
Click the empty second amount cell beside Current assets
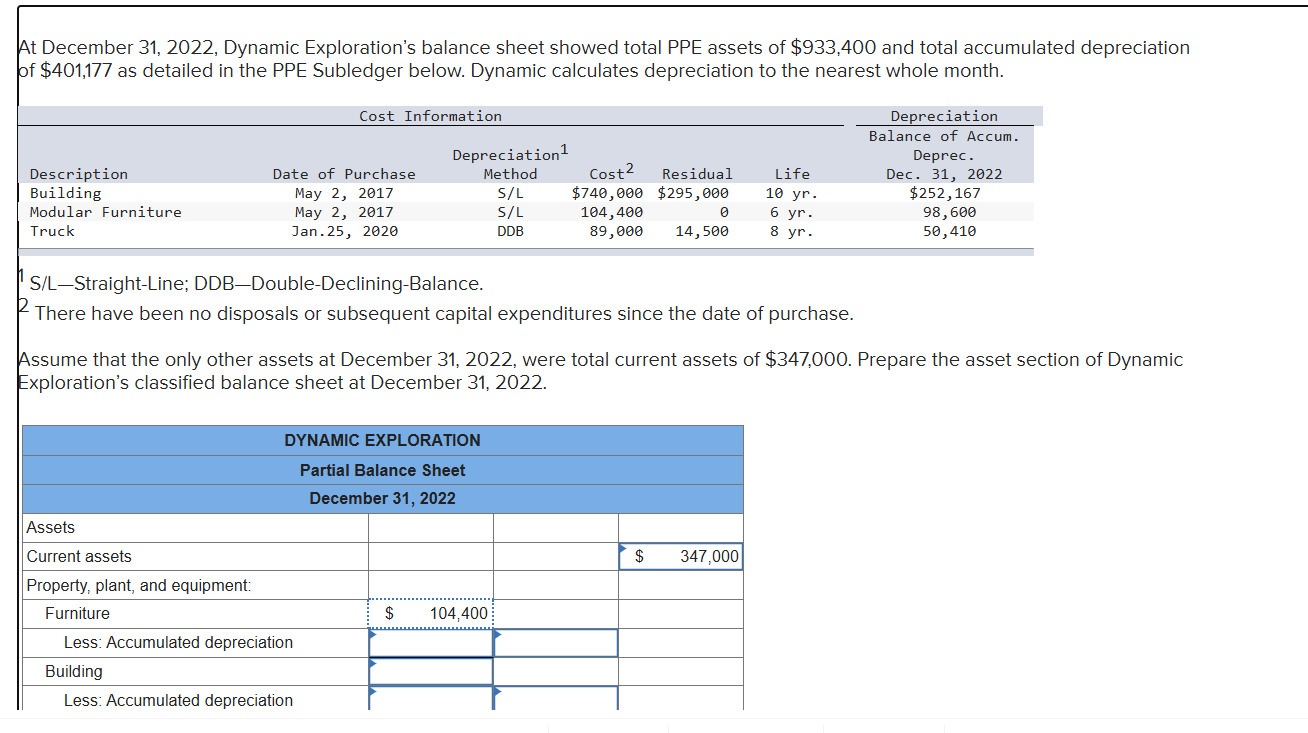click(x=555, y=556)
